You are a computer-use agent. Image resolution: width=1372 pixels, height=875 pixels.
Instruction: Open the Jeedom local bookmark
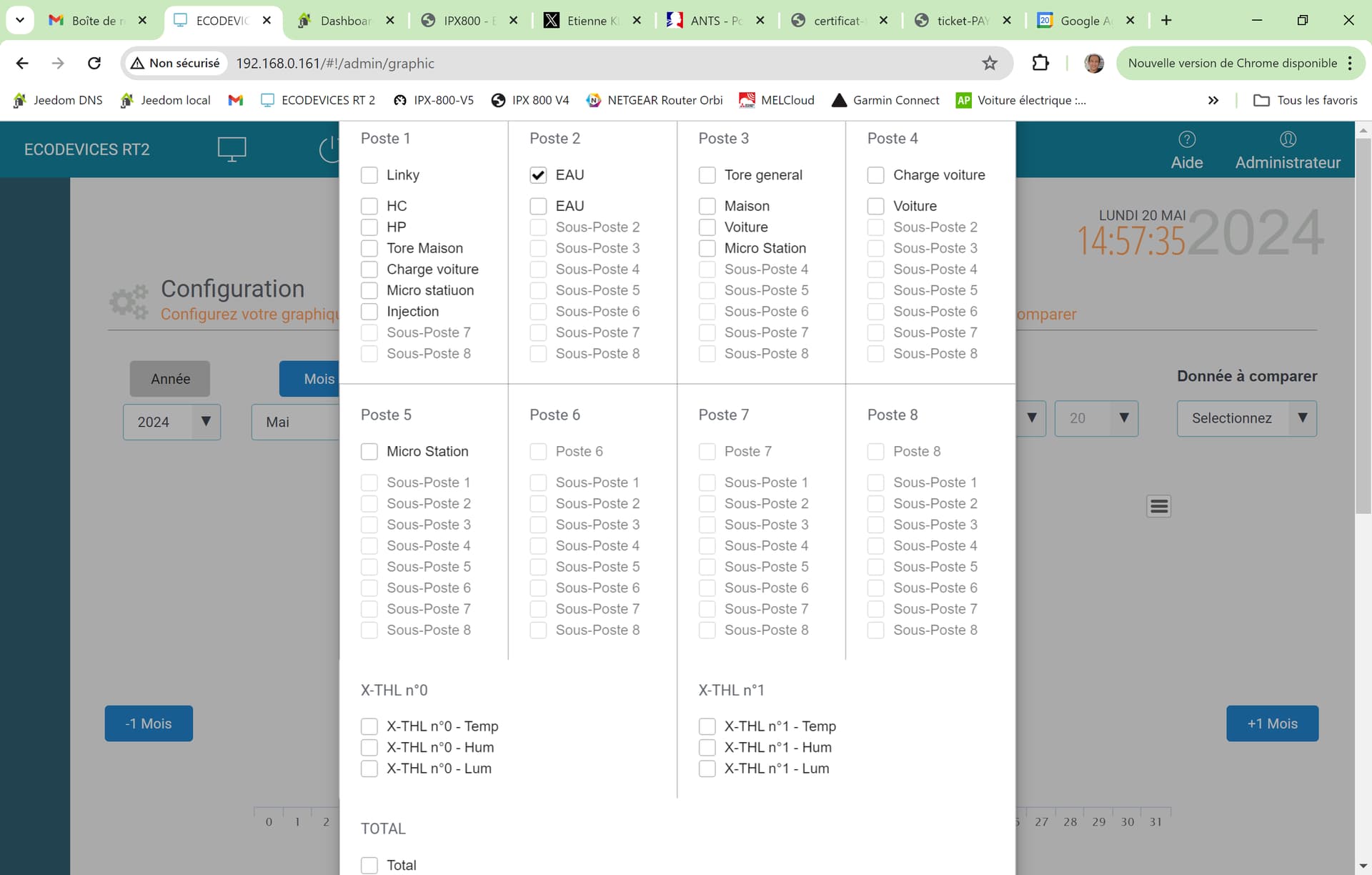[166, 100]
